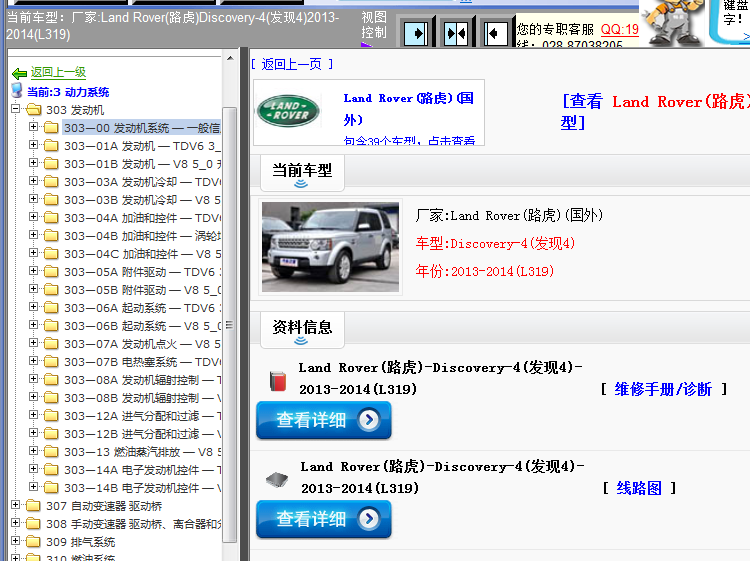The width and height of the screenshot is (750, 561).
Task: Click the computer icon beside 当前:3 动力系统
Action: (x=17, y=90)
